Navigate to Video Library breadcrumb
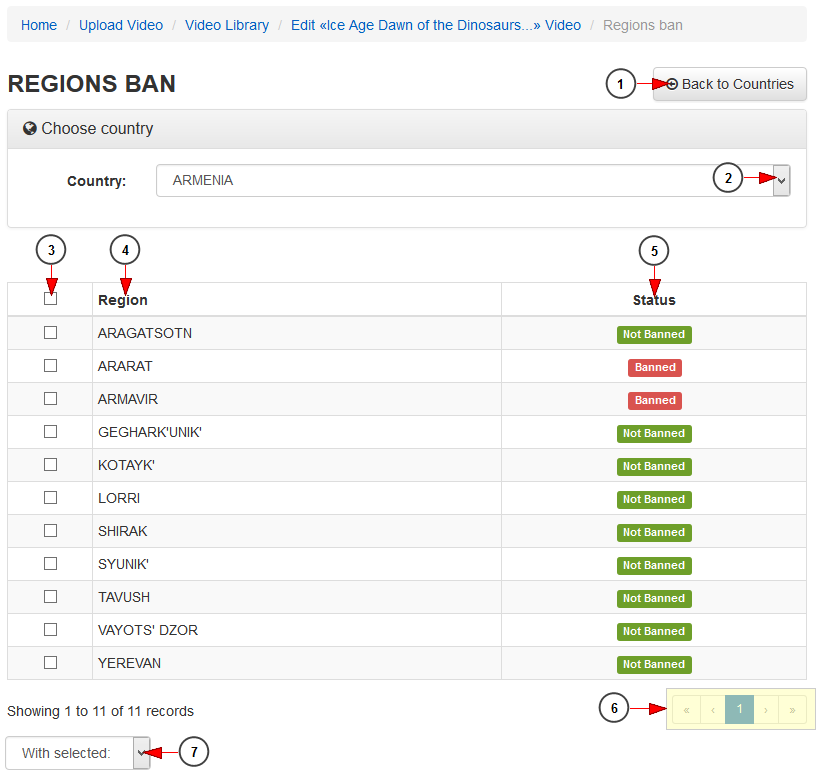 click(227, 25)
